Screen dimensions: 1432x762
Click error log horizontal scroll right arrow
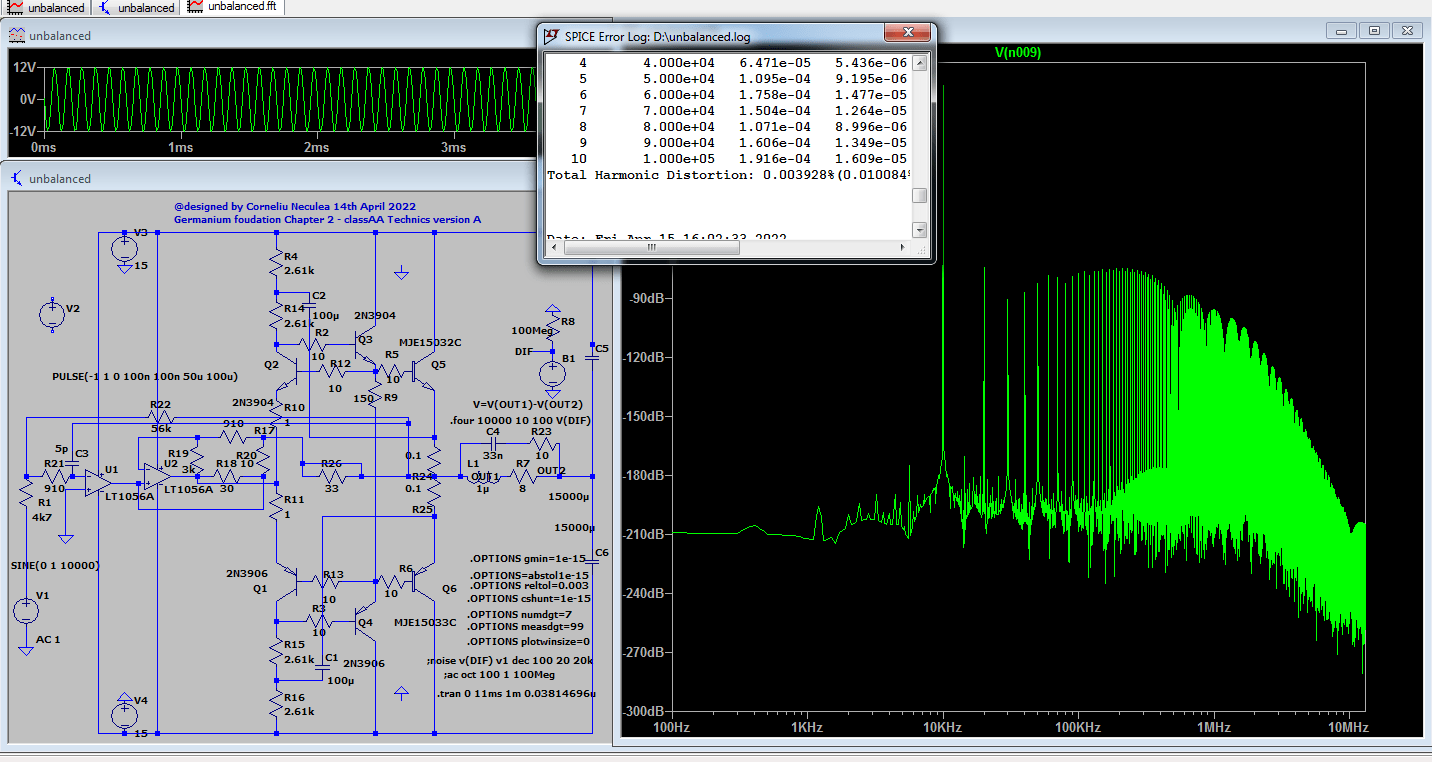903,248
